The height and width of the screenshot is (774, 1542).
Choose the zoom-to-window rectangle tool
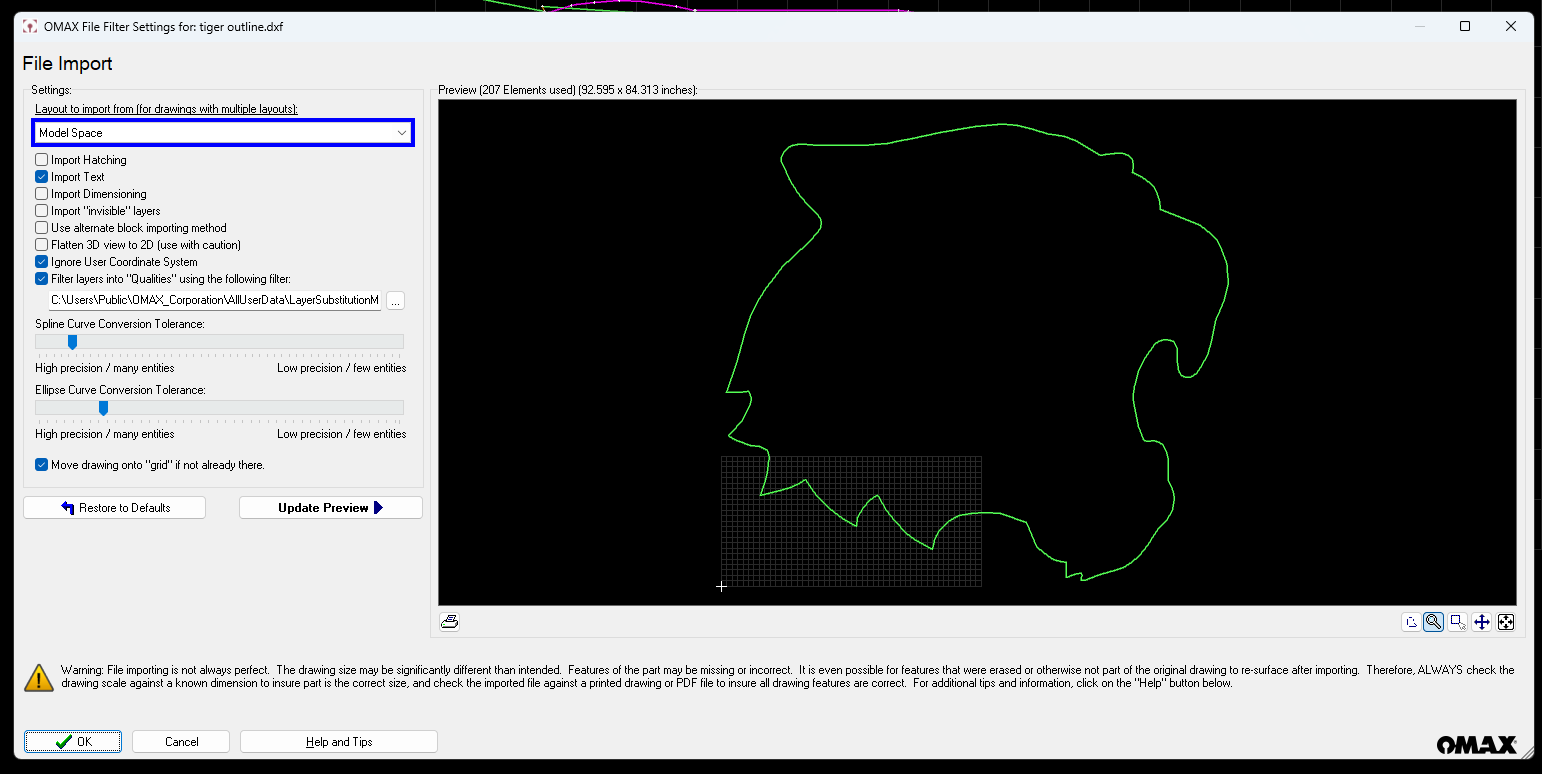tap(1457, 622)
